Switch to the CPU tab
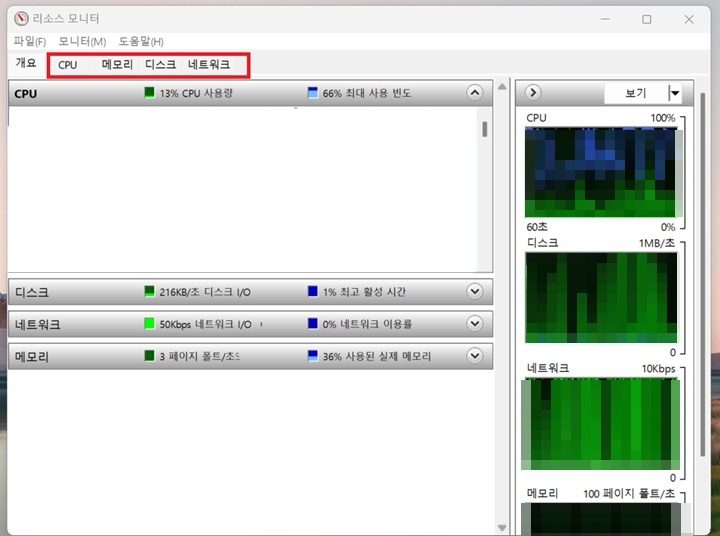The width and height of the screenshot is (720, 536). (x=68, y=65)
